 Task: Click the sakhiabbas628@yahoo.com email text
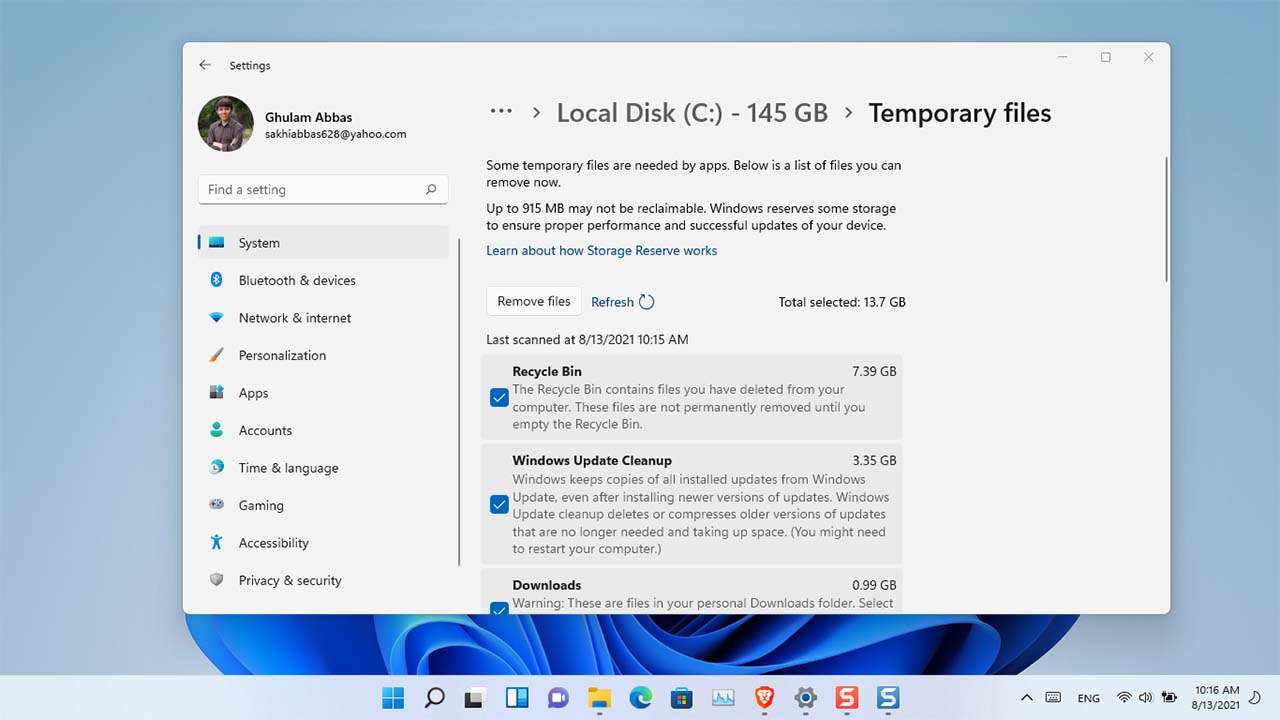[x=335, y=134]
